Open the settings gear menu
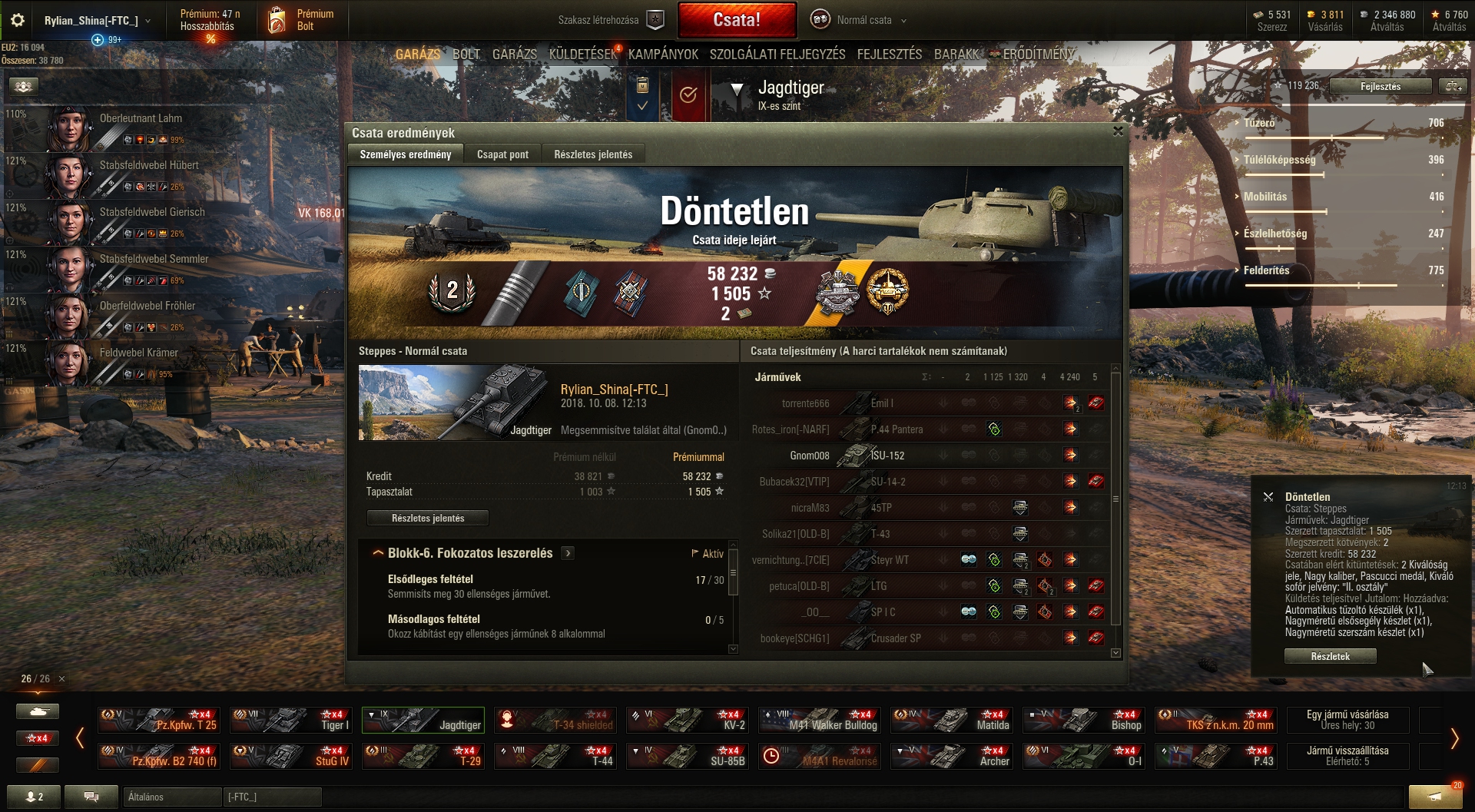Screen dimensions: 1475x812 click(x=17, y=20)
